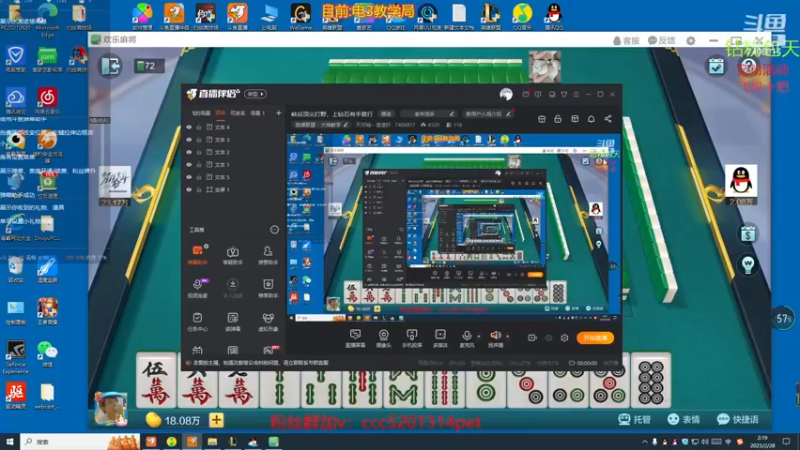Toggle the lock on the 全屏 1 layer

pos(199,189)
